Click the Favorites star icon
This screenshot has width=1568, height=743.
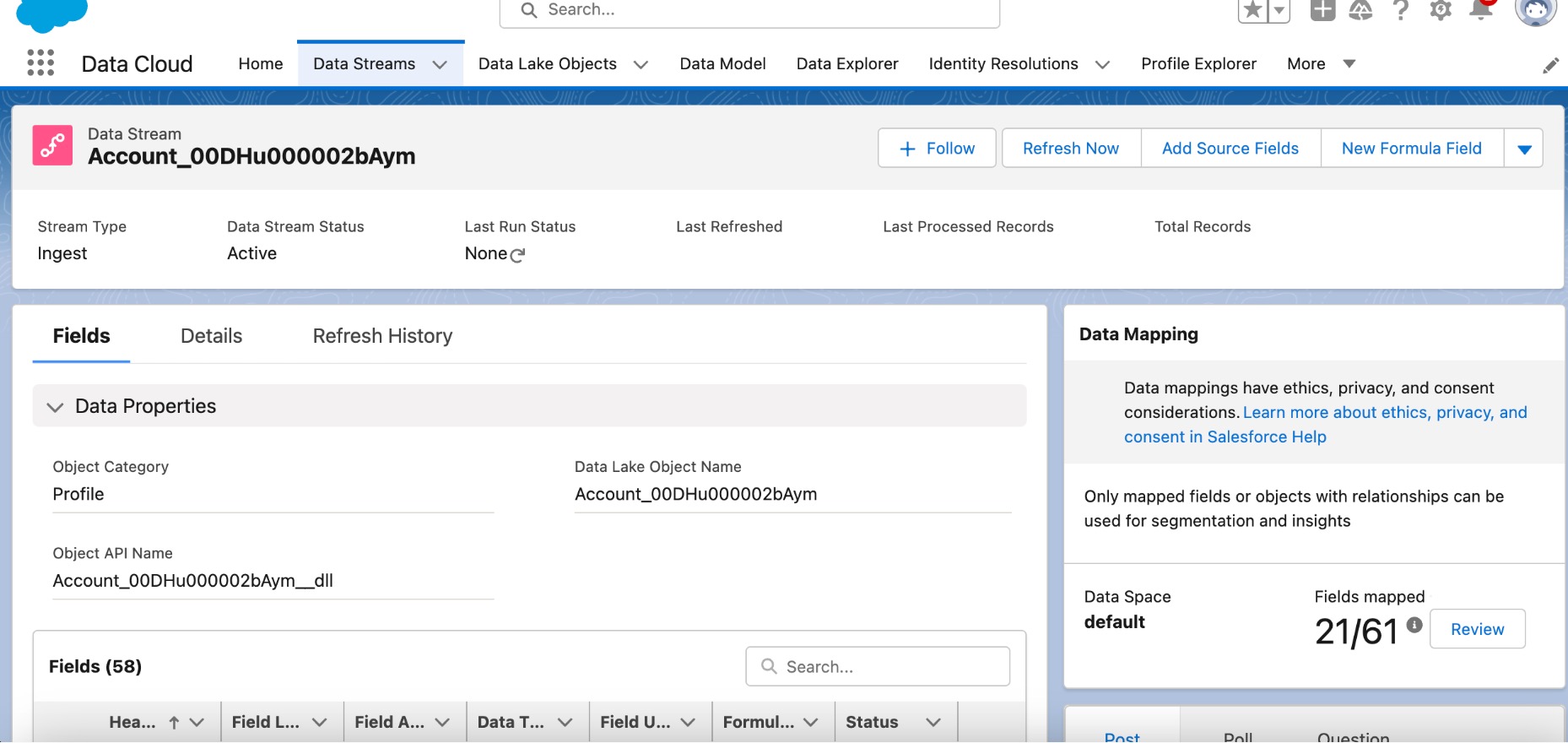1253,10
